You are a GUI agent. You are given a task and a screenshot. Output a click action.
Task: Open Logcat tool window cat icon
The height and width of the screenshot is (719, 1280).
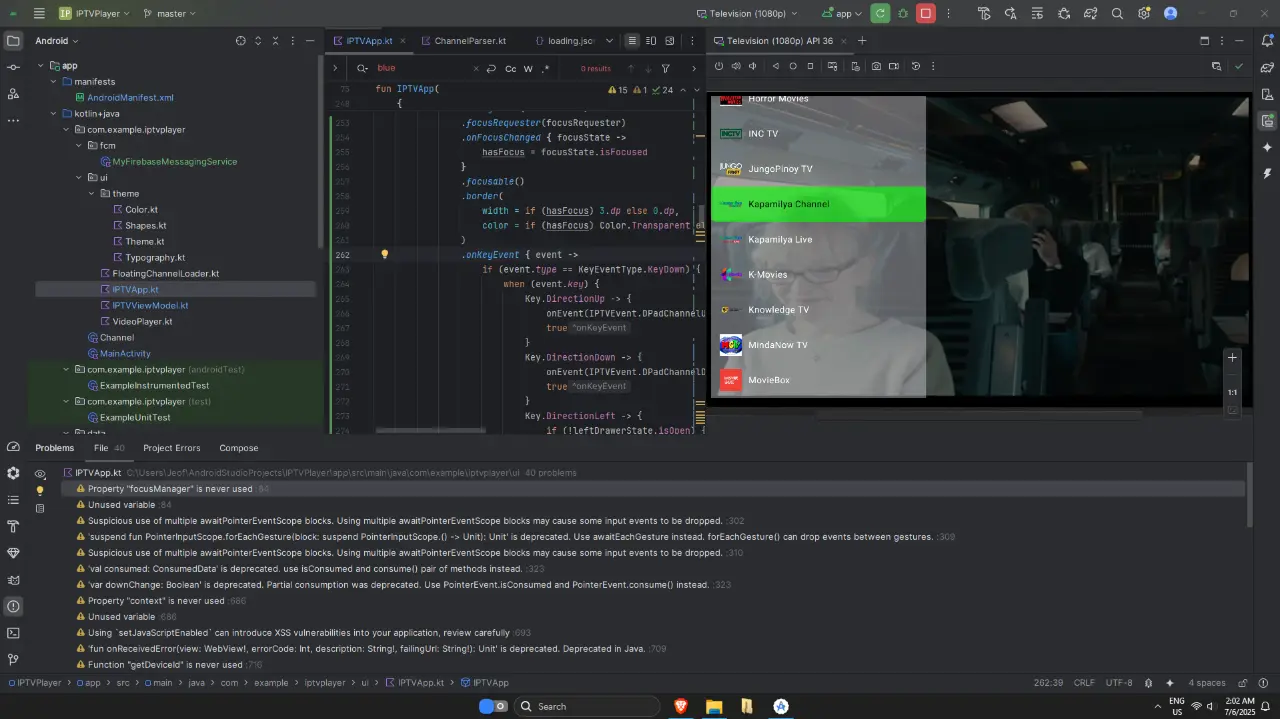(x=13, y=580)
